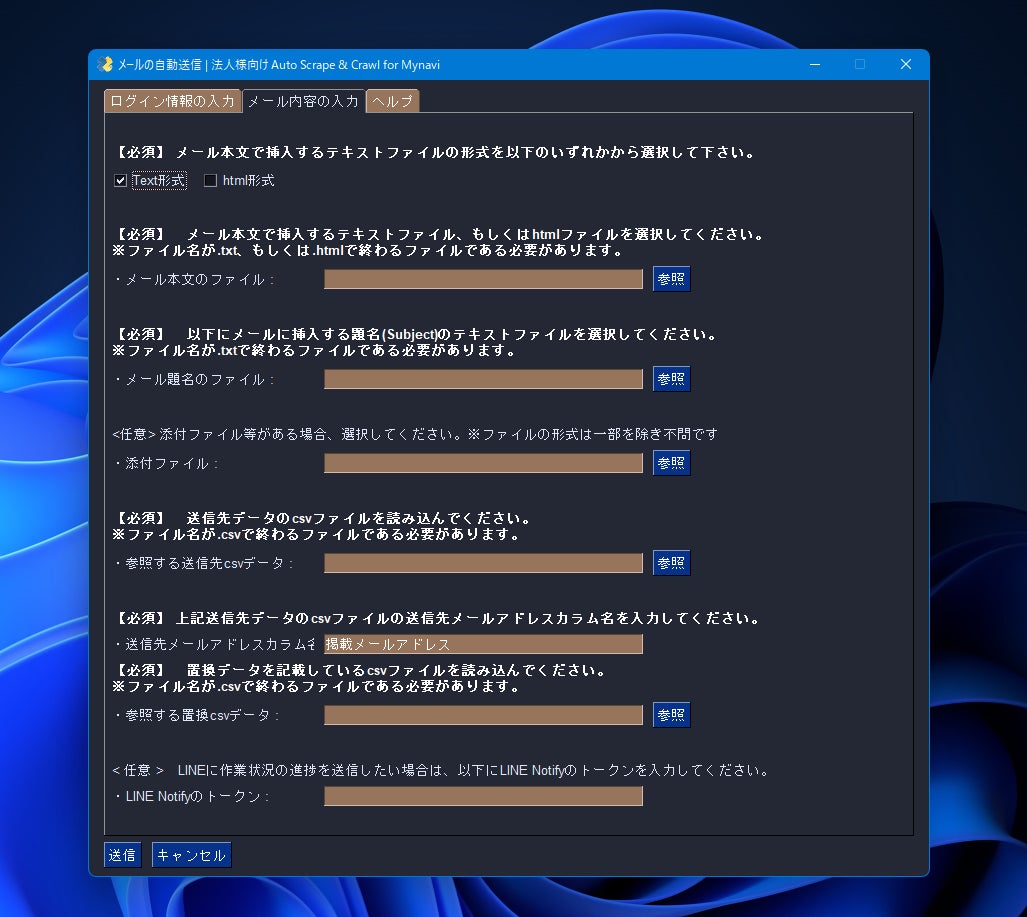
Task: Uncheck the Text形式 checkbox
Action: pyautogui.click(x=120, y=180)
